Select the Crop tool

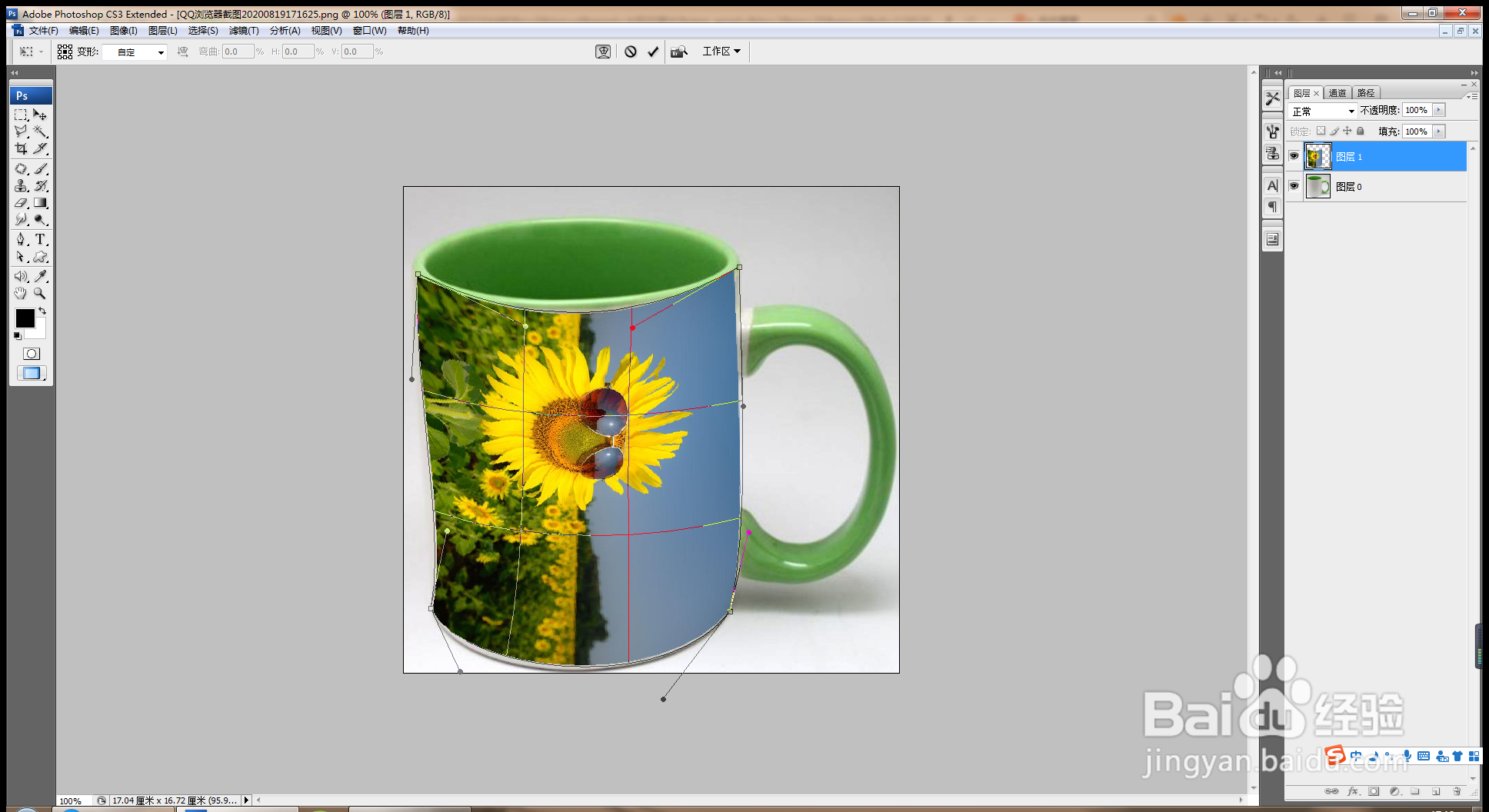(x=21, y=148)
